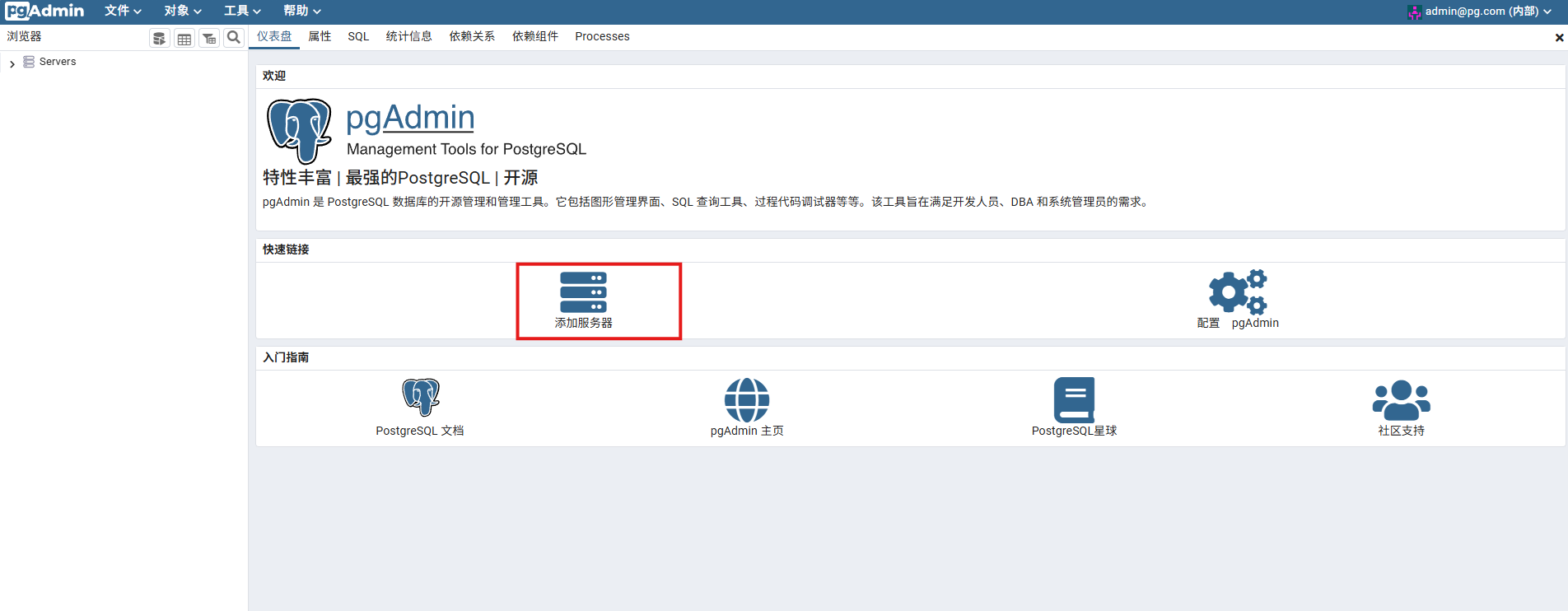Screen dimensions: 1568x611
Task: Open the 社区支持 community icon
Action: [1401, 400]
